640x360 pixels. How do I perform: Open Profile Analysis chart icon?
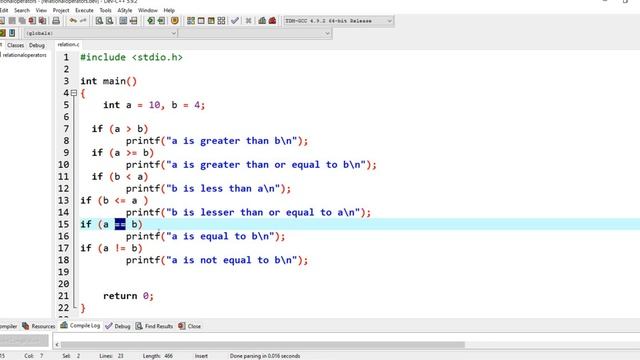[x=262, y=21]
